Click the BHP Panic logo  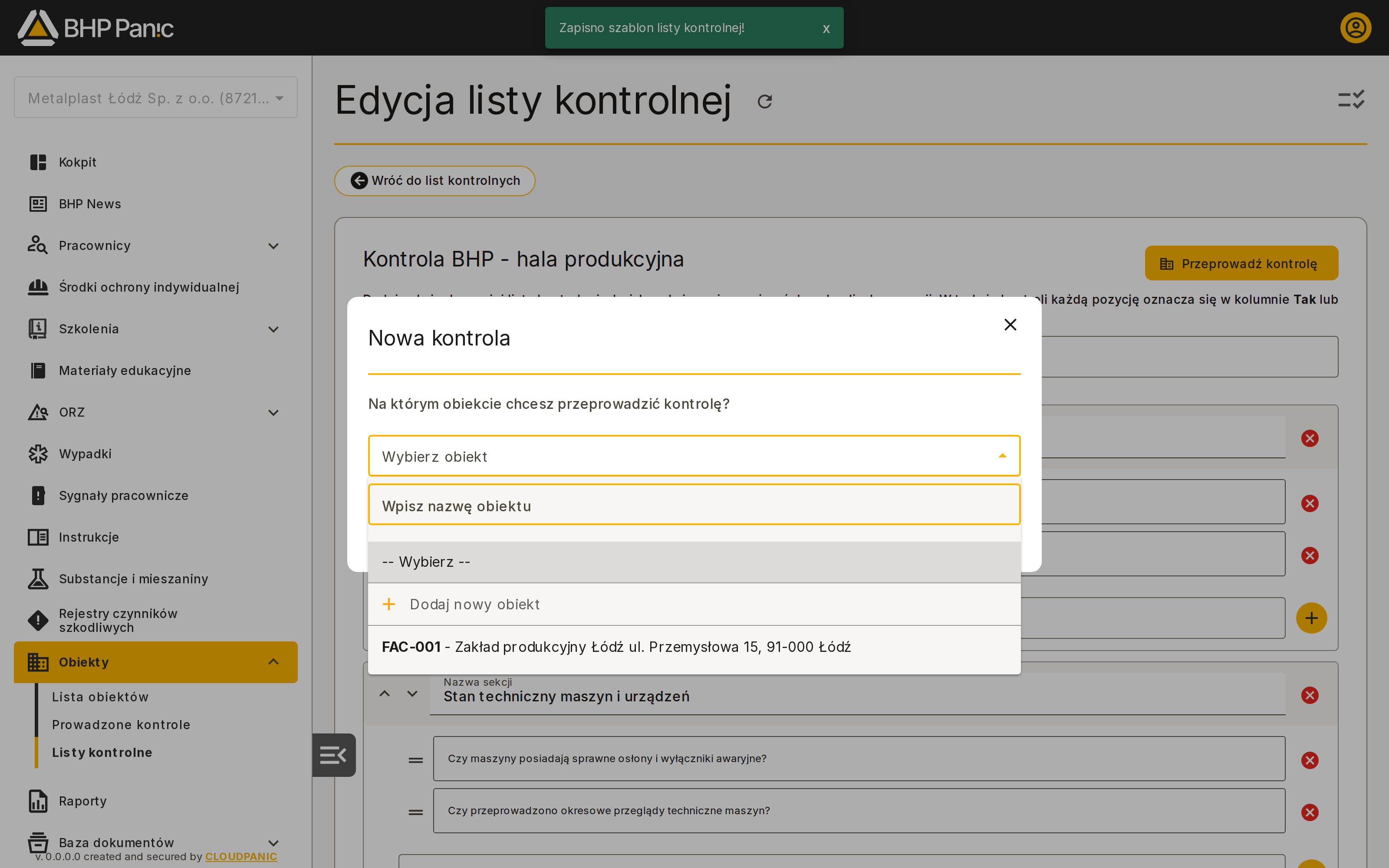tap(95, 27)
